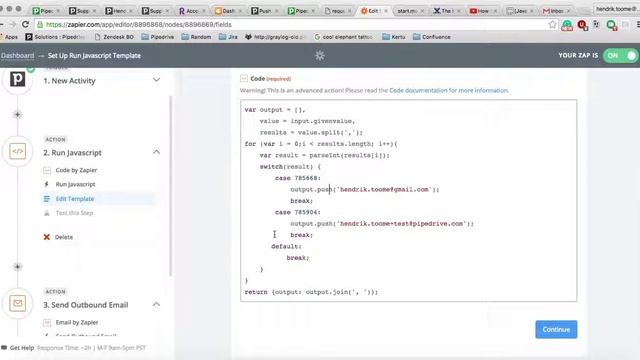Open the Solutions Pipedrive bookmark
Screen dimensions: 640x360
tap(55, 37)
